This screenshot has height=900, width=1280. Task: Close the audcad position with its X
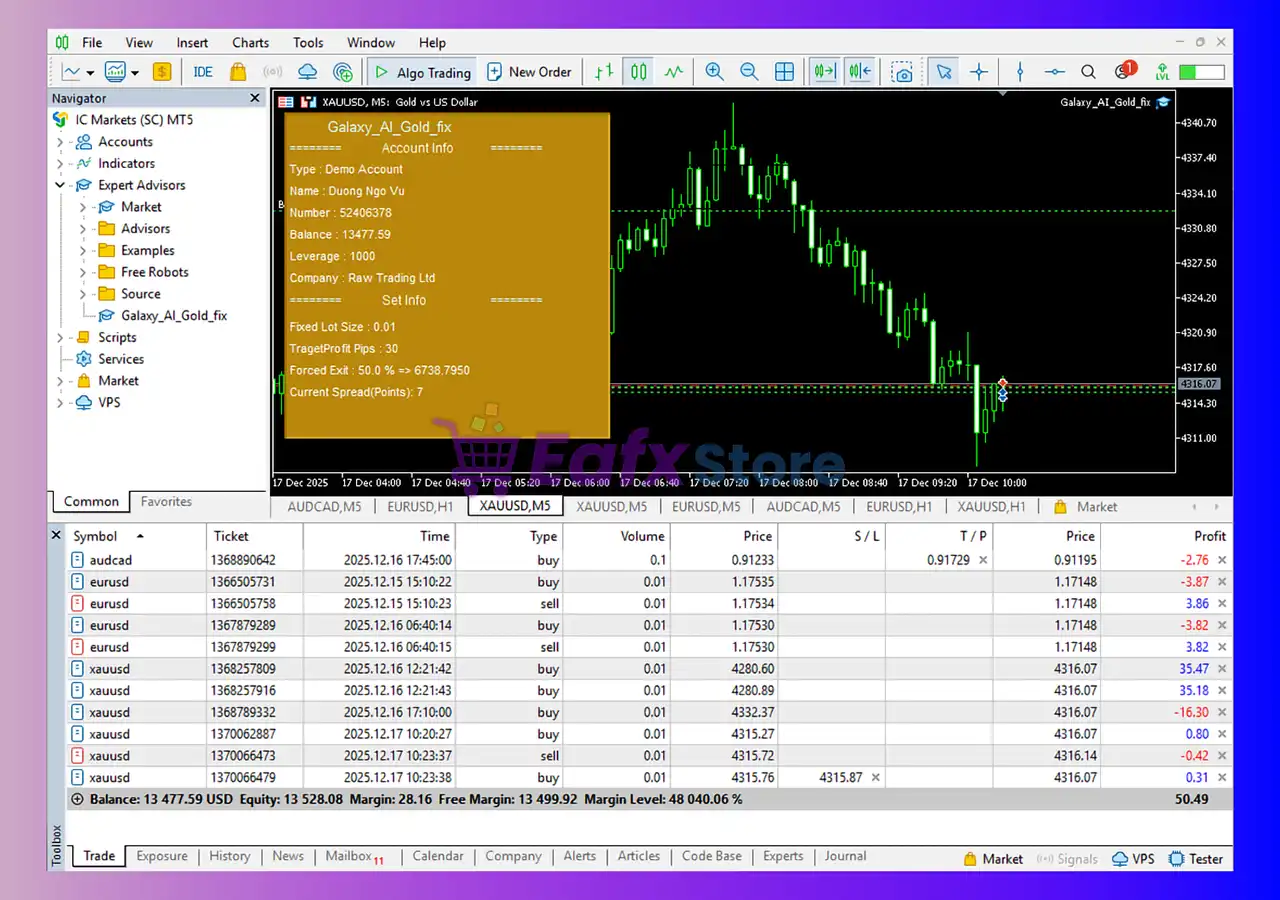(1222, 561)
